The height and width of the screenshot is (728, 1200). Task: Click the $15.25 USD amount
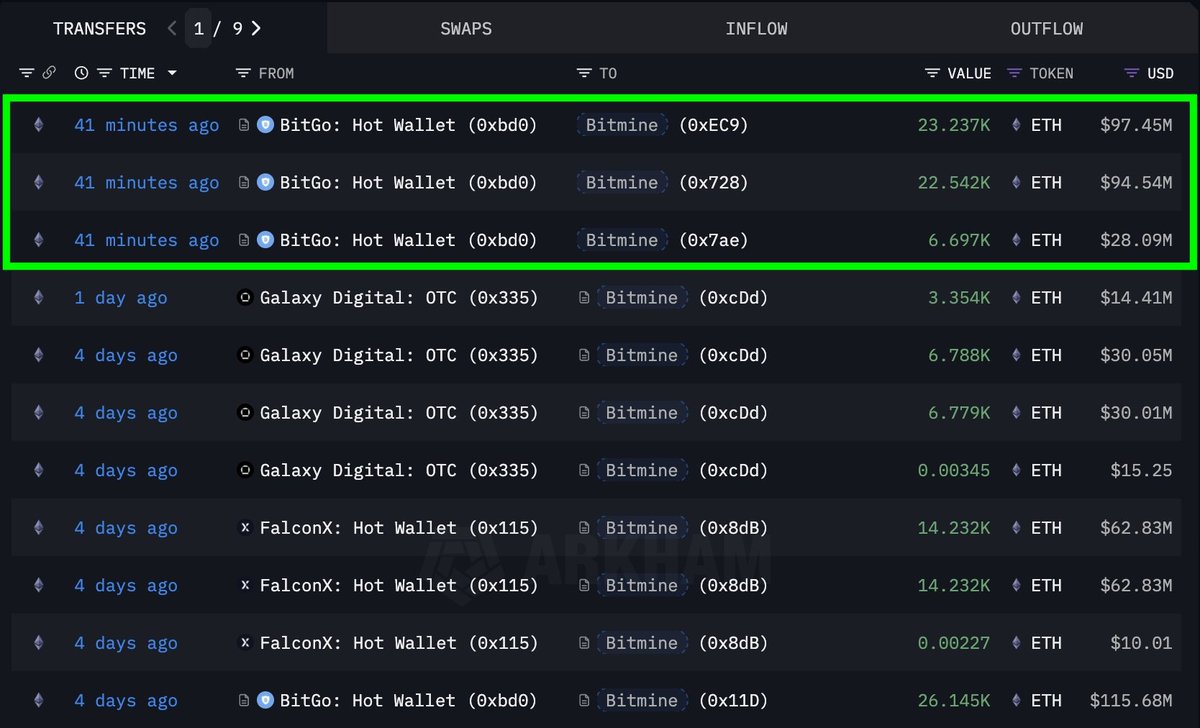1141,471
